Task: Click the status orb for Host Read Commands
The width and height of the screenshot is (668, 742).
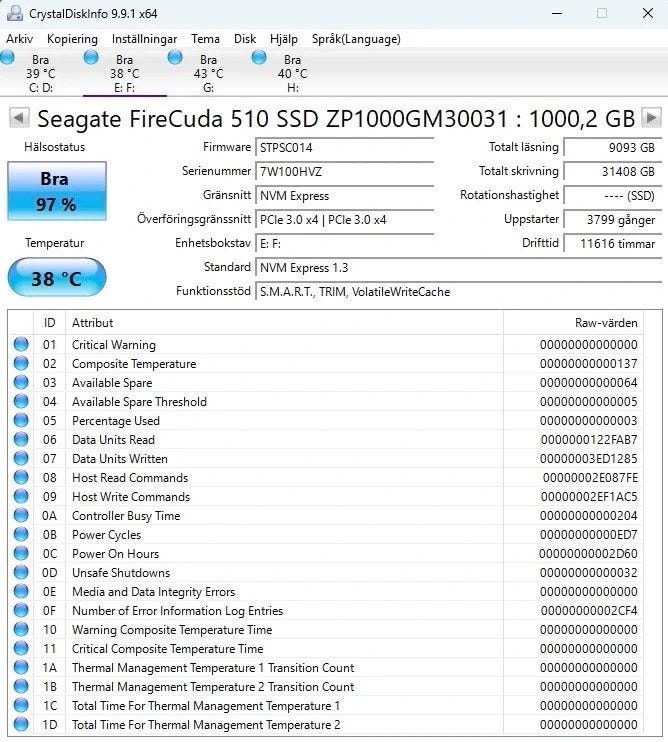Action: coord(21,477)
